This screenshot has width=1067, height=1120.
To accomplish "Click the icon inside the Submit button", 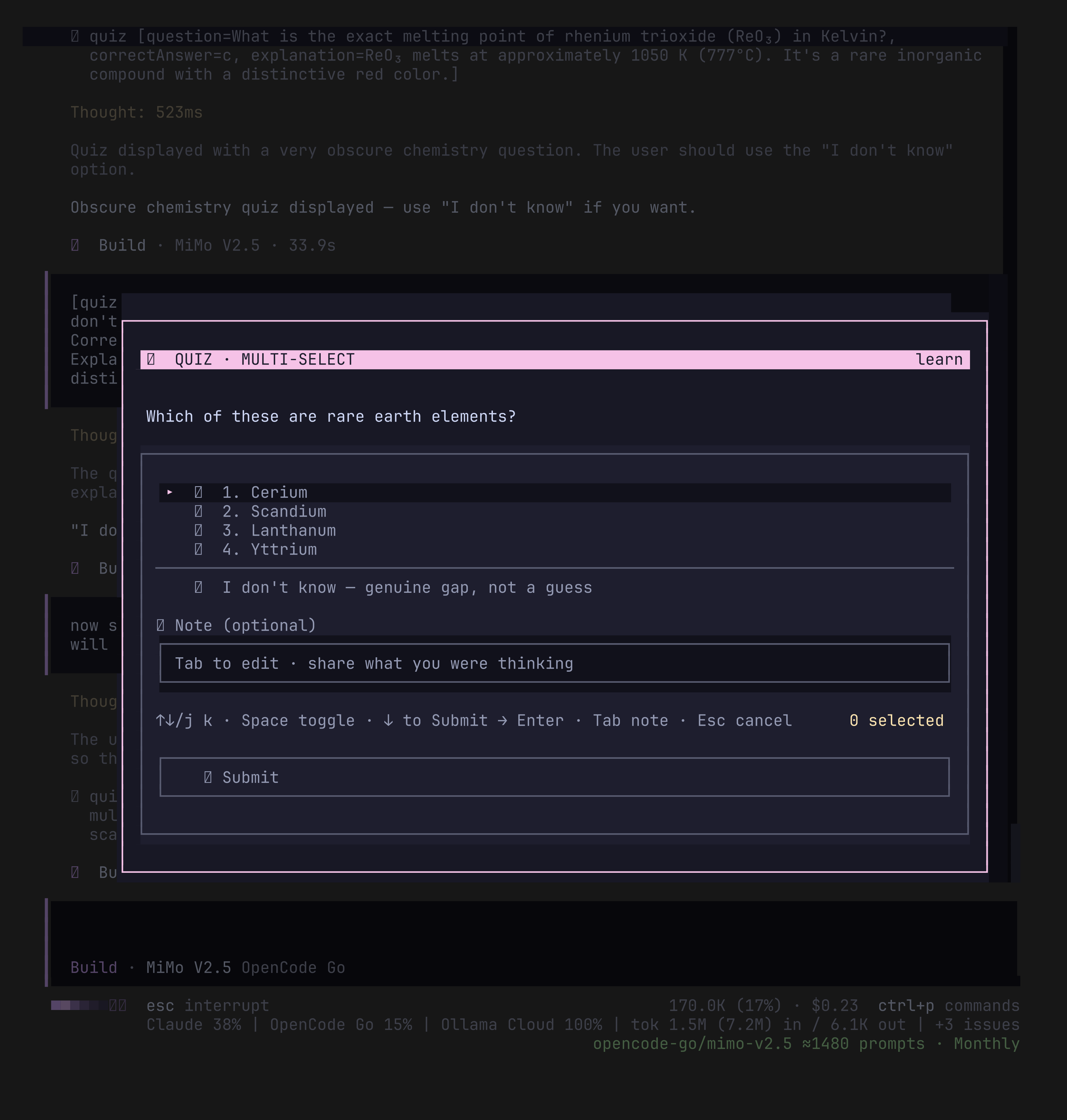I will coord(208,777).
